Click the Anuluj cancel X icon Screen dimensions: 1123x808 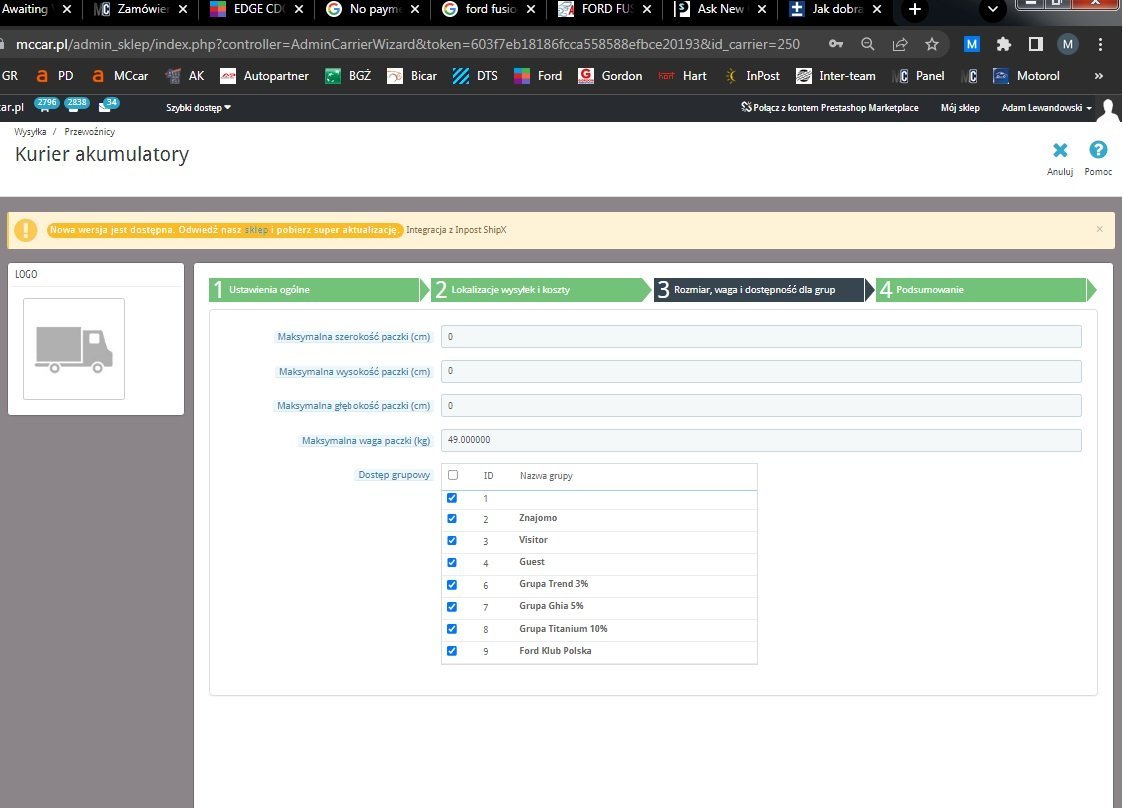coord(1060,151)
